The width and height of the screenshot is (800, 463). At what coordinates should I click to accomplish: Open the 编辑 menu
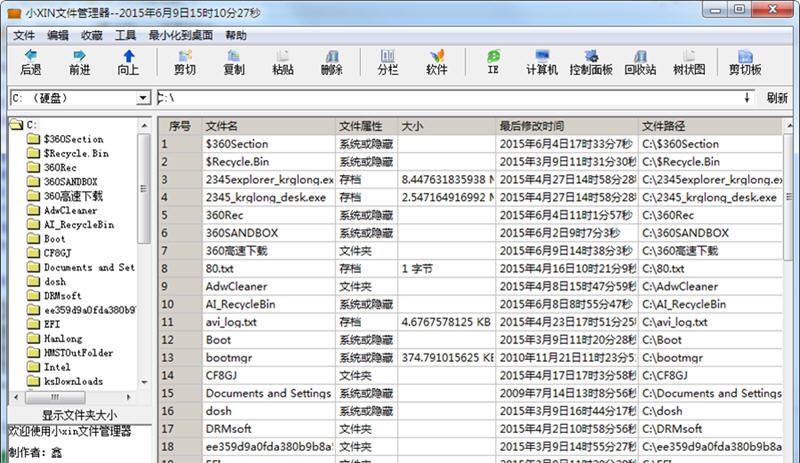point(58,35)
